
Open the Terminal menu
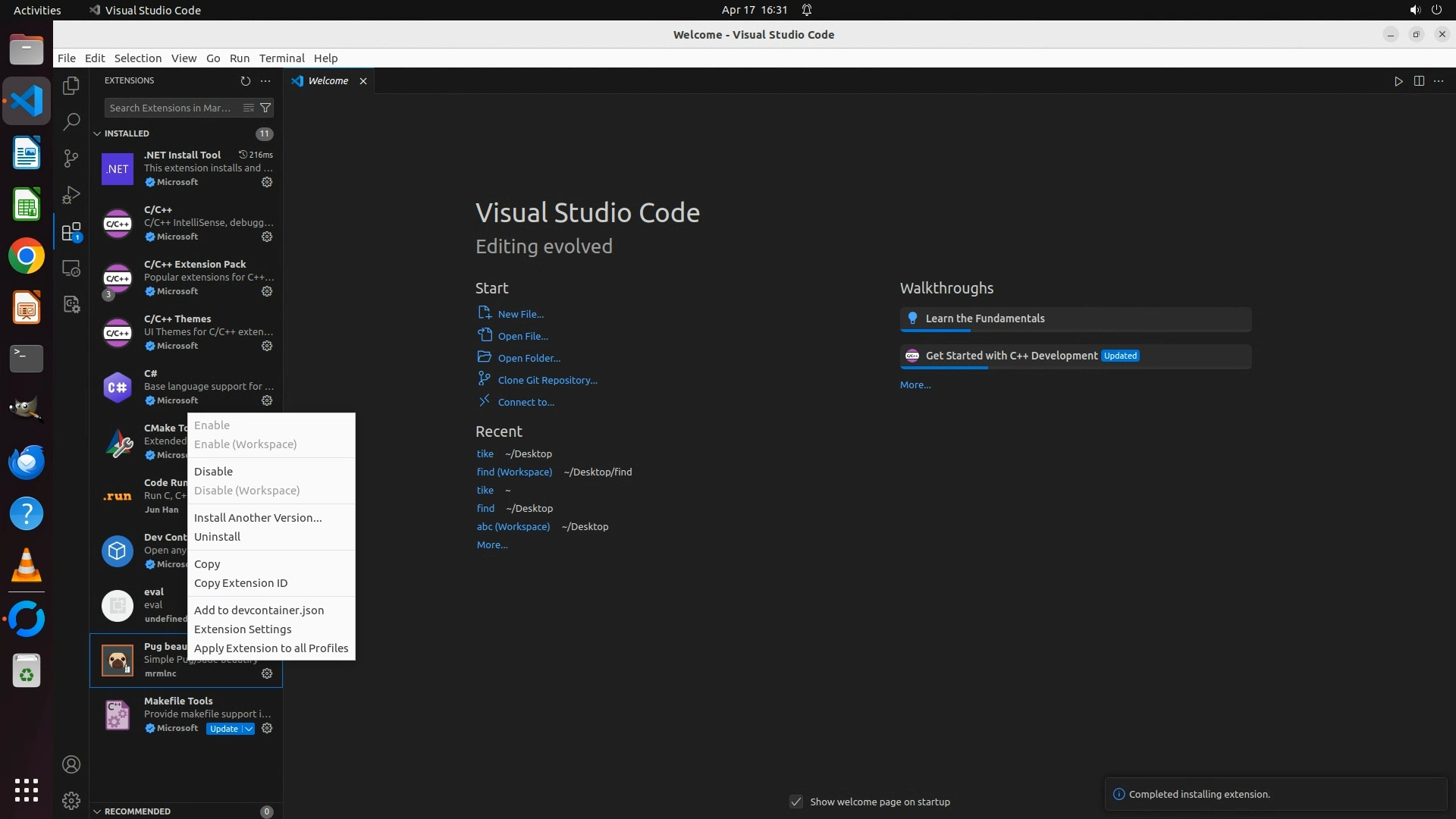coord(281,58)
